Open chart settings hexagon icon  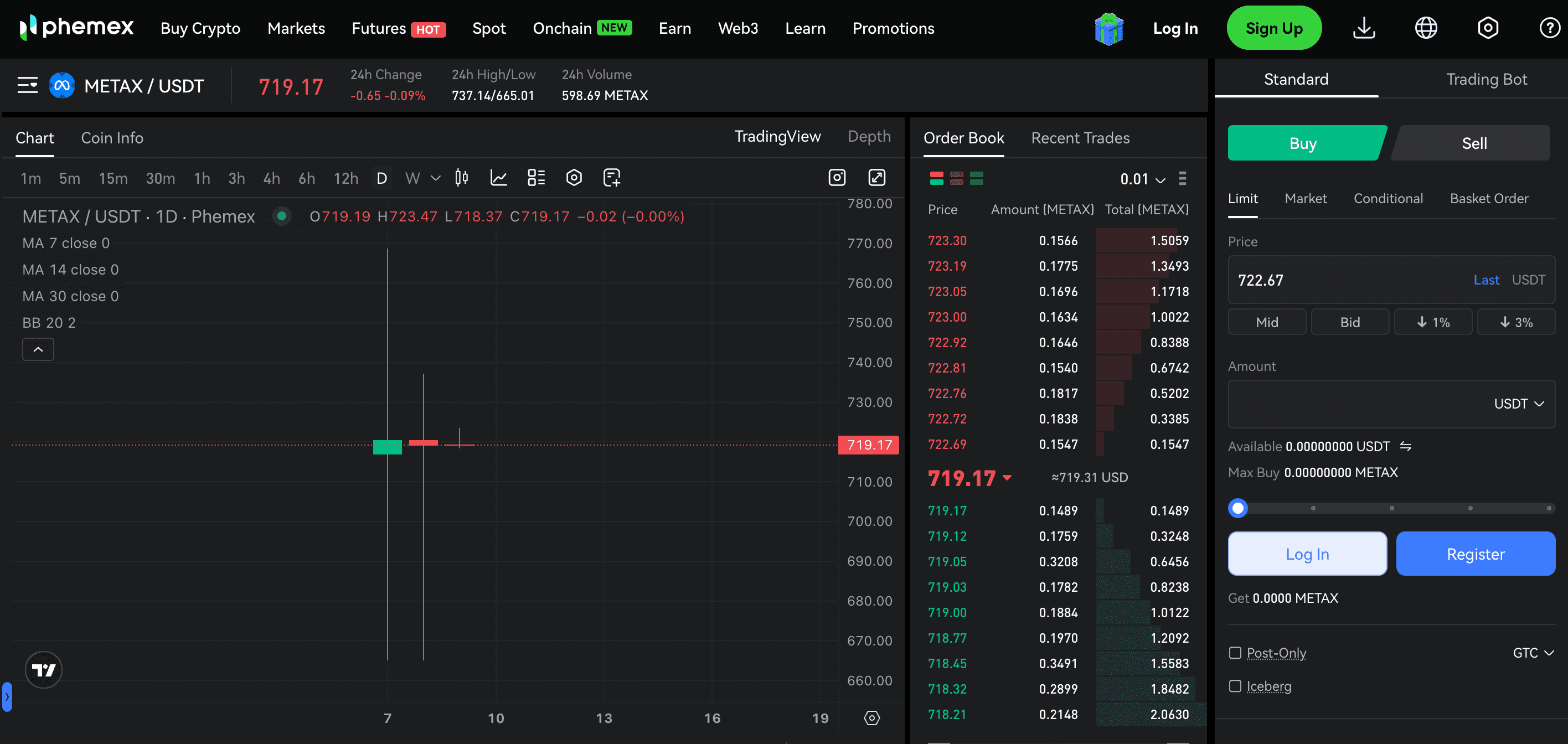pyautogui.click(x=574, y=178)
